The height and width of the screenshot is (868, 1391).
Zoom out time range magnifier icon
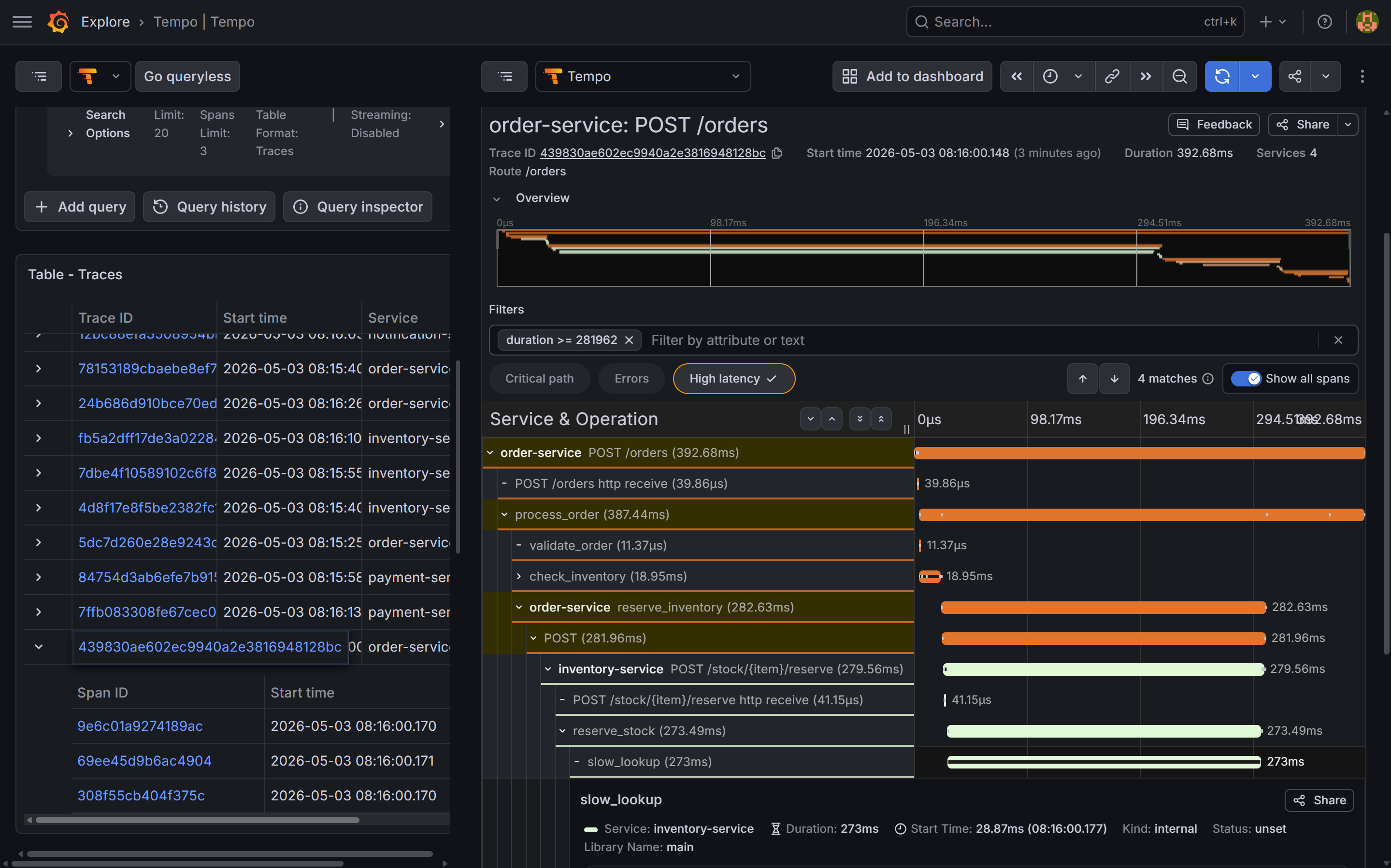click(x=1179, y=76)
